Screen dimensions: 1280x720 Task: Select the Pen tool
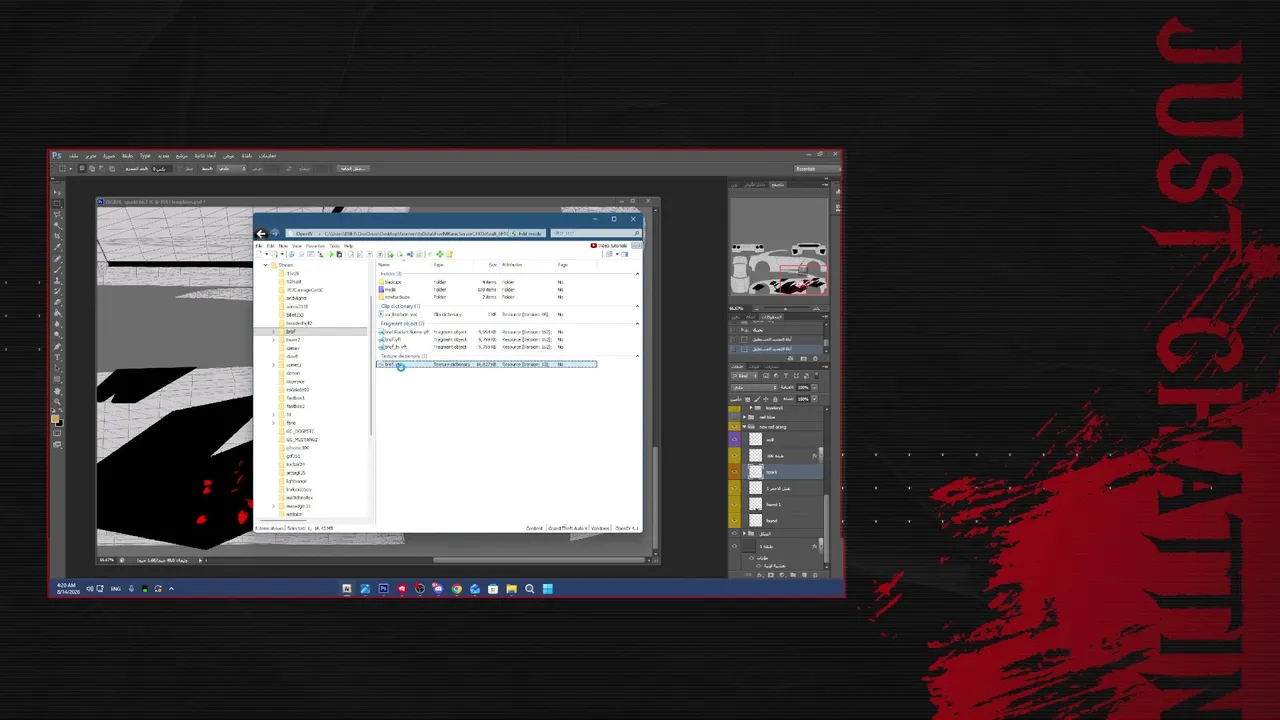tap(57, 346)
